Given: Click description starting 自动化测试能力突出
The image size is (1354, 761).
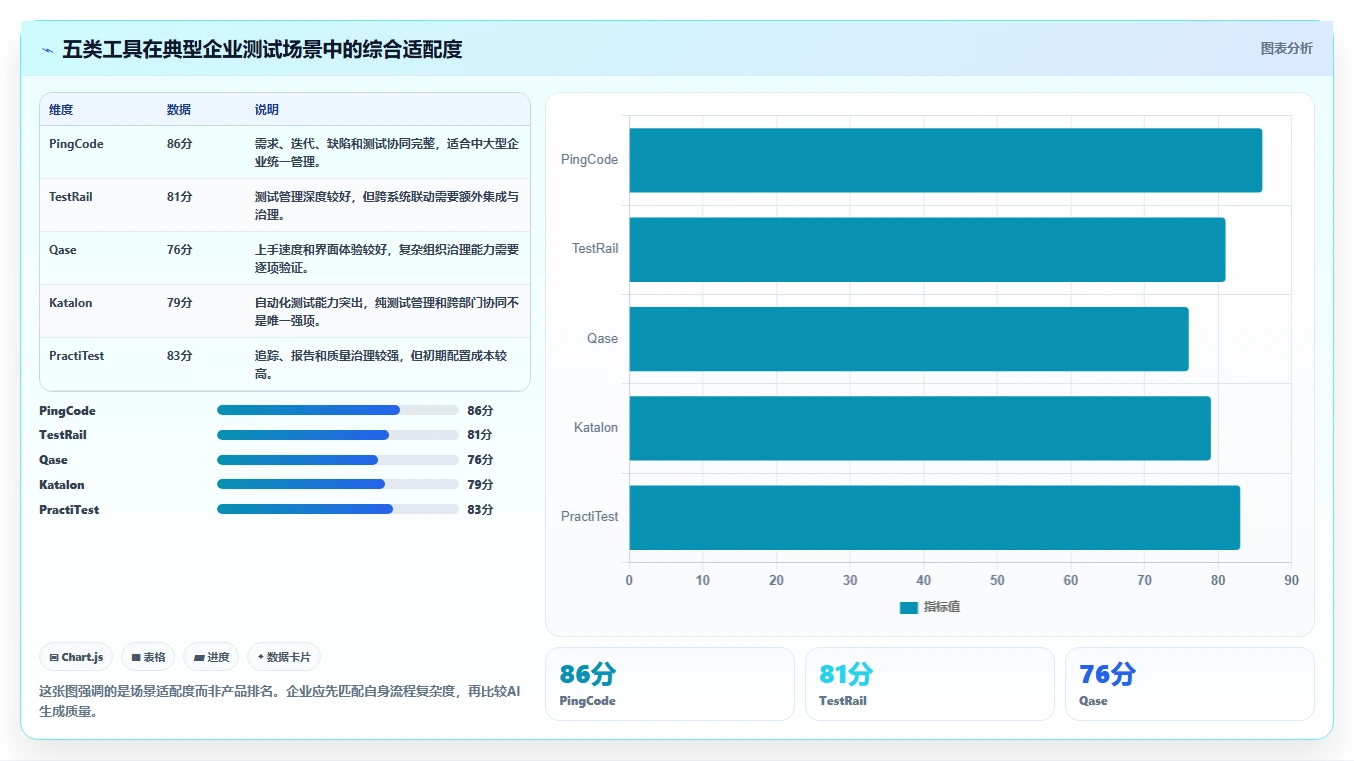Looking at the screenshot, I should point(387,312).
